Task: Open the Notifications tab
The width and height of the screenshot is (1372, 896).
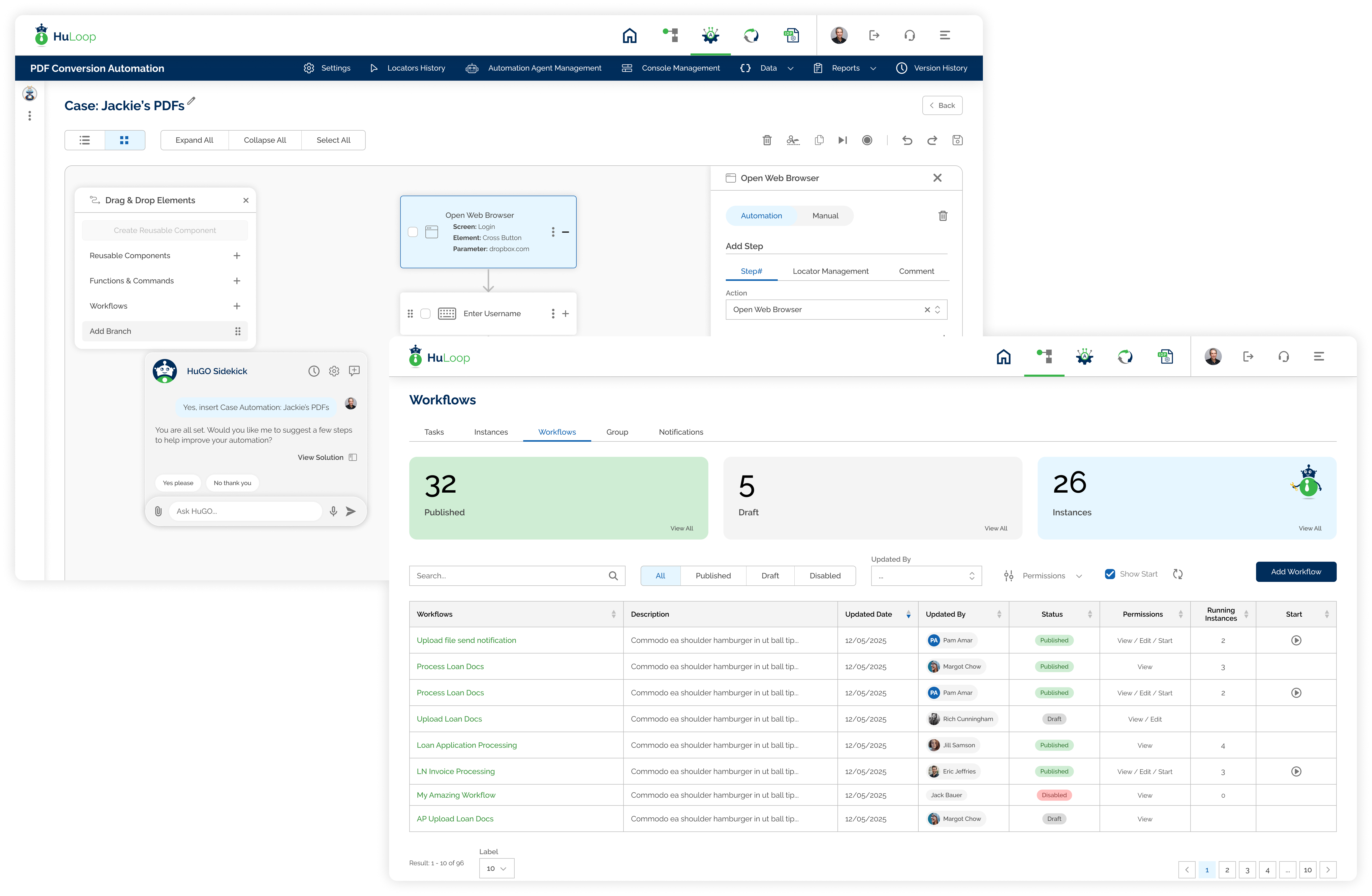Action: (x=681, y=432)
